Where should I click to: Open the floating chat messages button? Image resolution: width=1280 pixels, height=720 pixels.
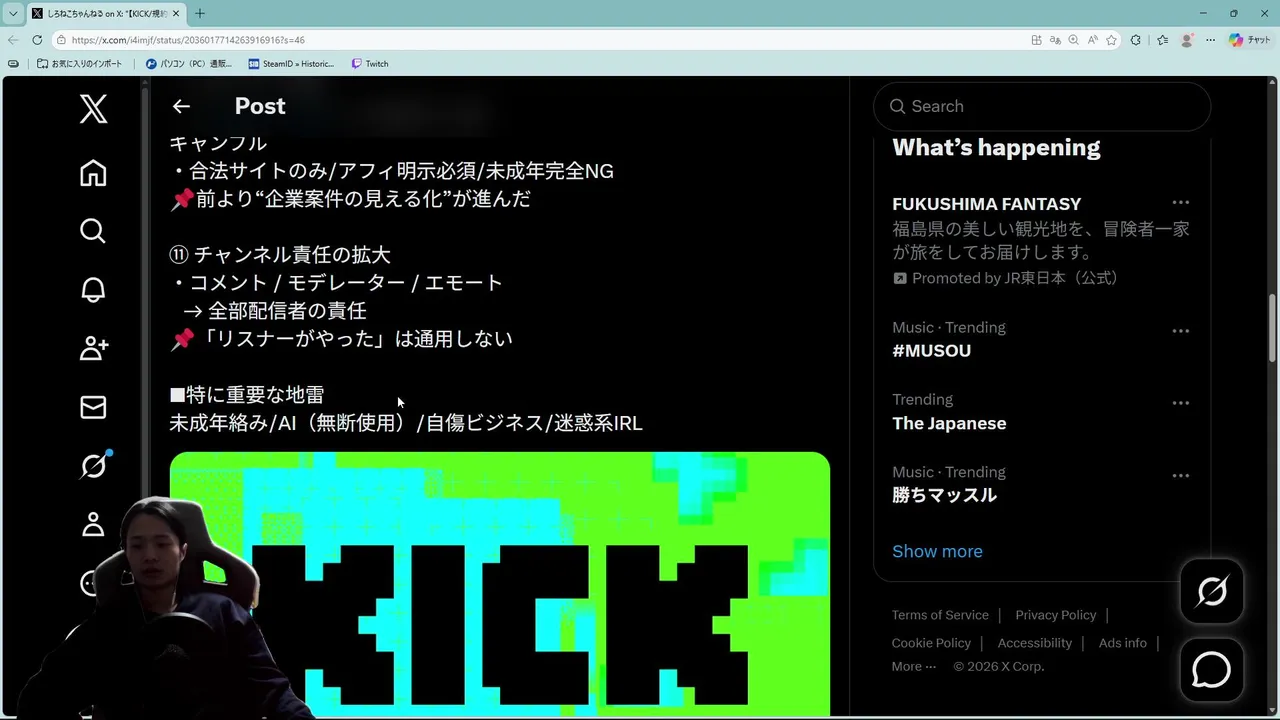coord(1211,670)
